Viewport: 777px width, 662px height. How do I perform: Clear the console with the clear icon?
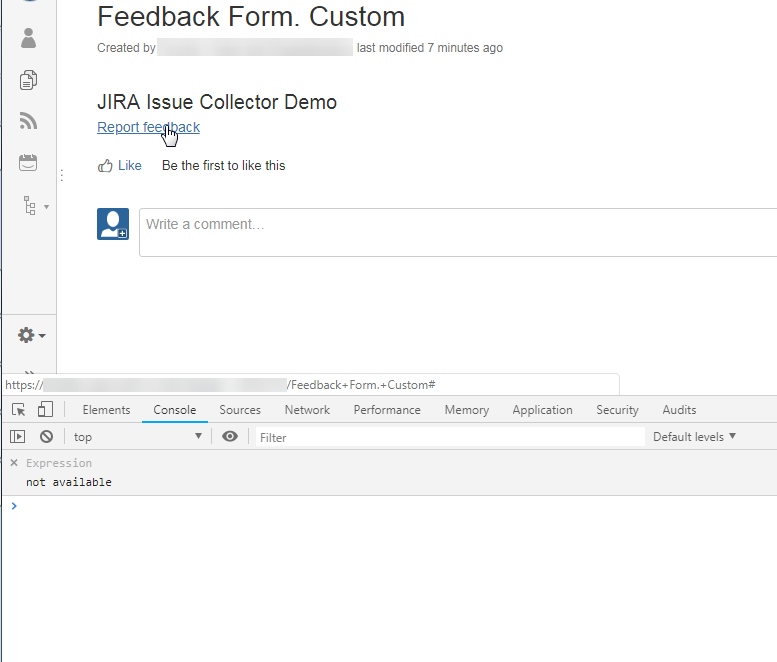click(x=47, y=437)
